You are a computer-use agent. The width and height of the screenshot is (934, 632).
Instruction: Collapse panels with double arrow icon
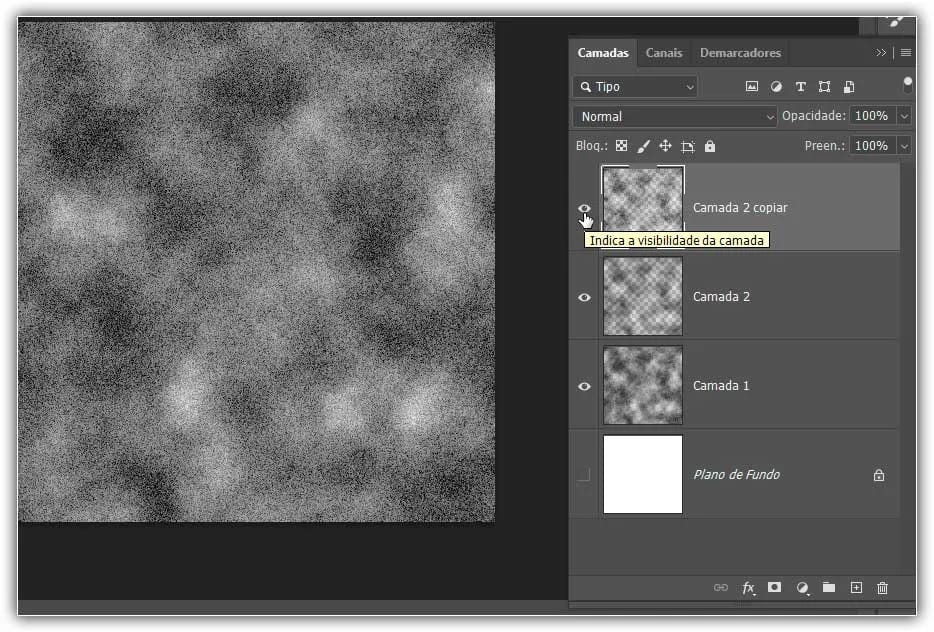(x=881, y=52)
